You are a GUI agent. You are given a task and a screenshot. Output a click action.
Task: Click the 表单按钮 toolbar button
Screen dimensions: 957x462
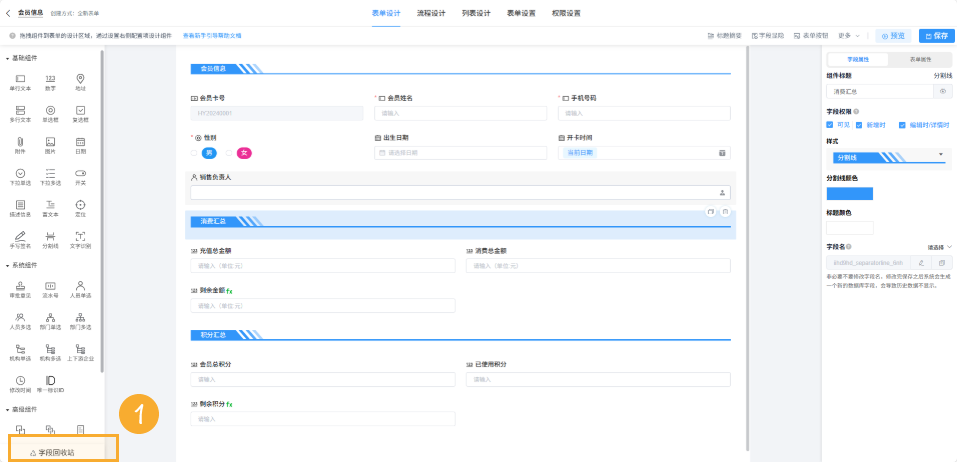point(811,36)
